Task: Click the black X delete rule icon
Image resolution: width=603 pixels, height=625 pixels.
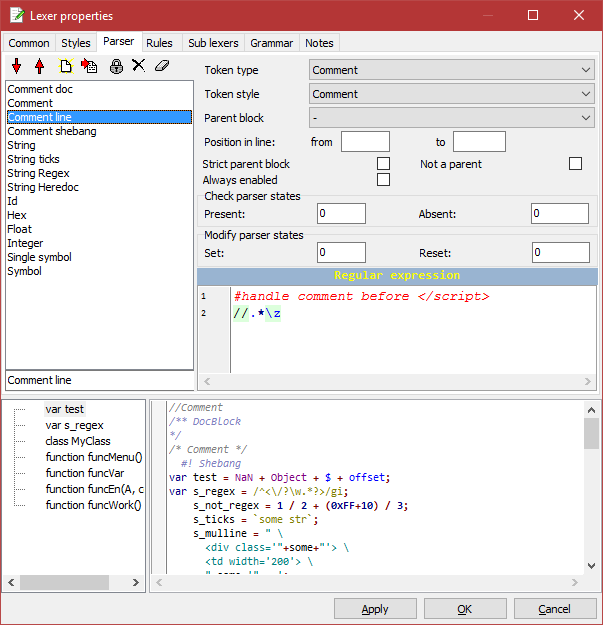Action: tap(139, 66)
